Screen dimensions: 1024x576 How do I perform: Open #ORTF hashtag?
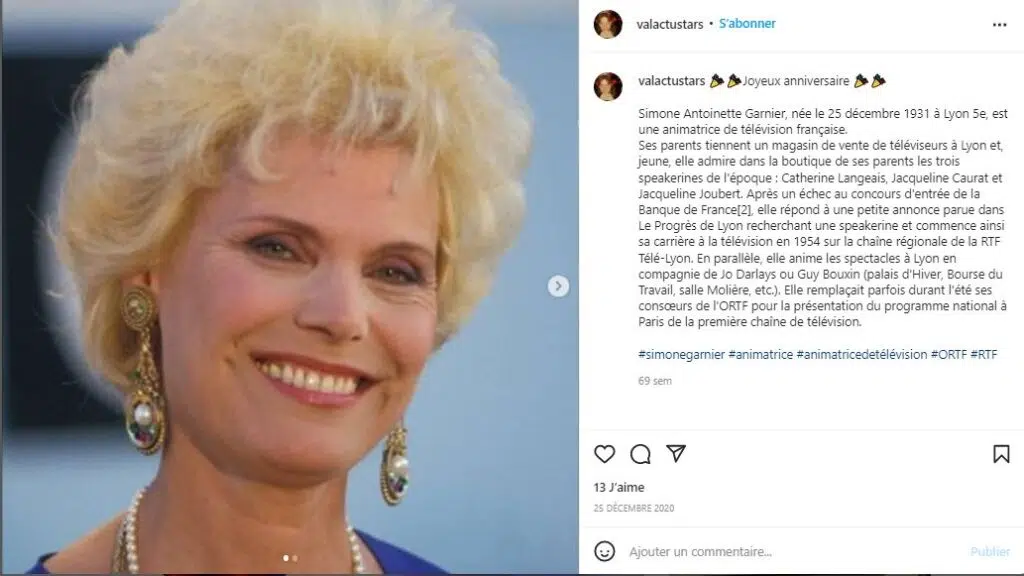(948, 354)
